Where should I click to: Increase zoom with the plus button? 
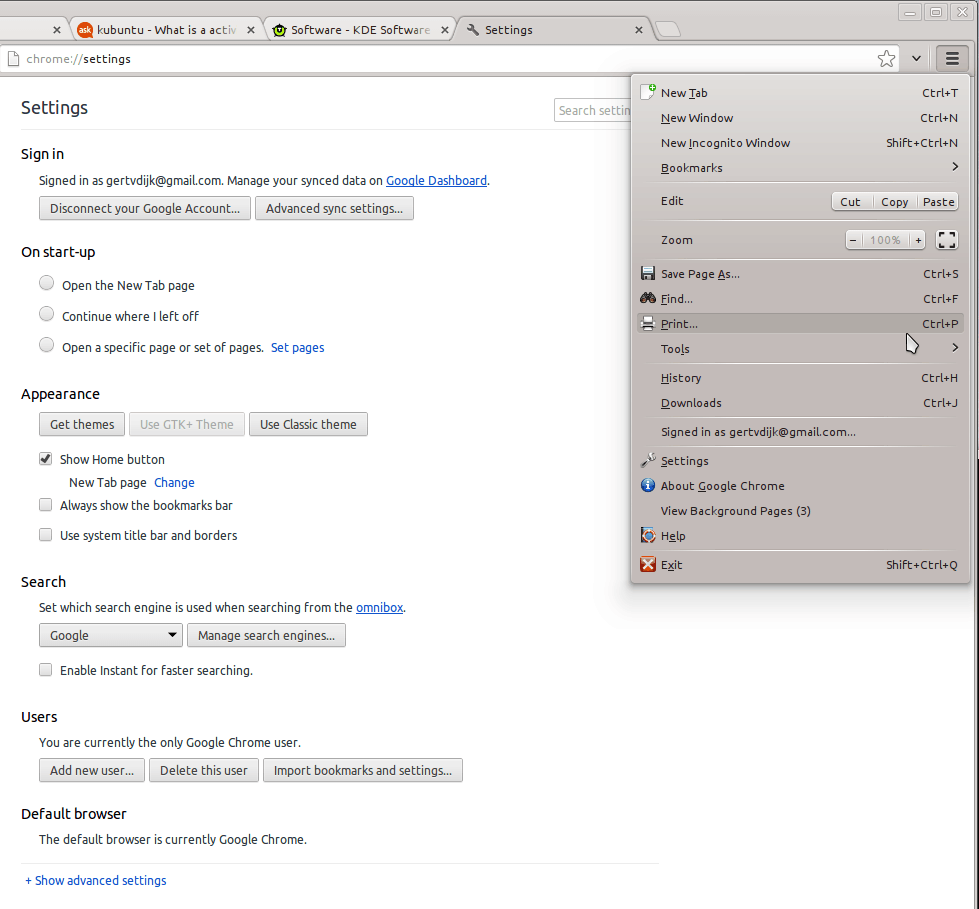[918, 240]
